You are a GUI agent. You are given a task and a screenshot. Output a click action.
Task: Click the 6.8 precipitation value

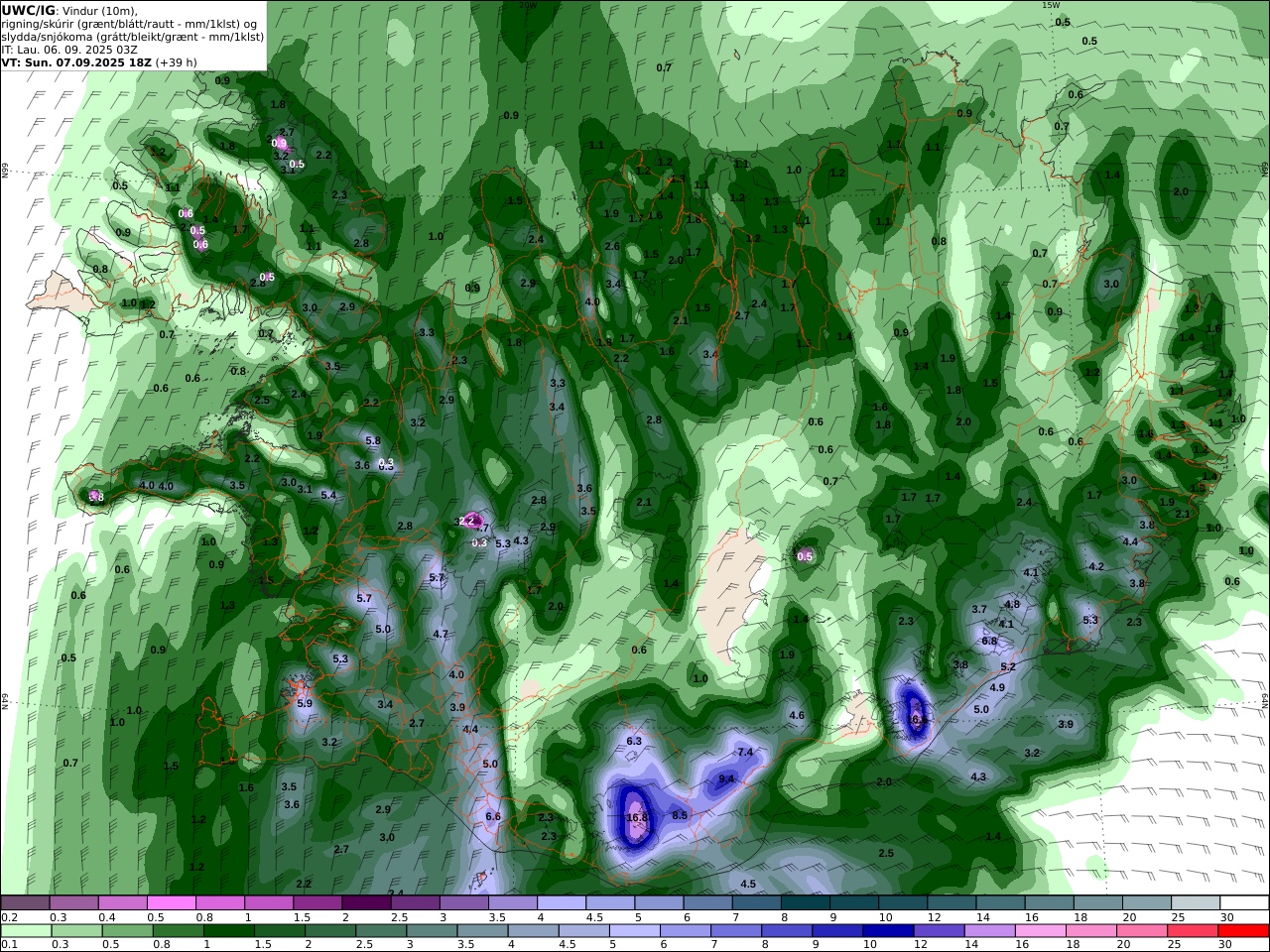pyautogui.click(x=989, y=641)
